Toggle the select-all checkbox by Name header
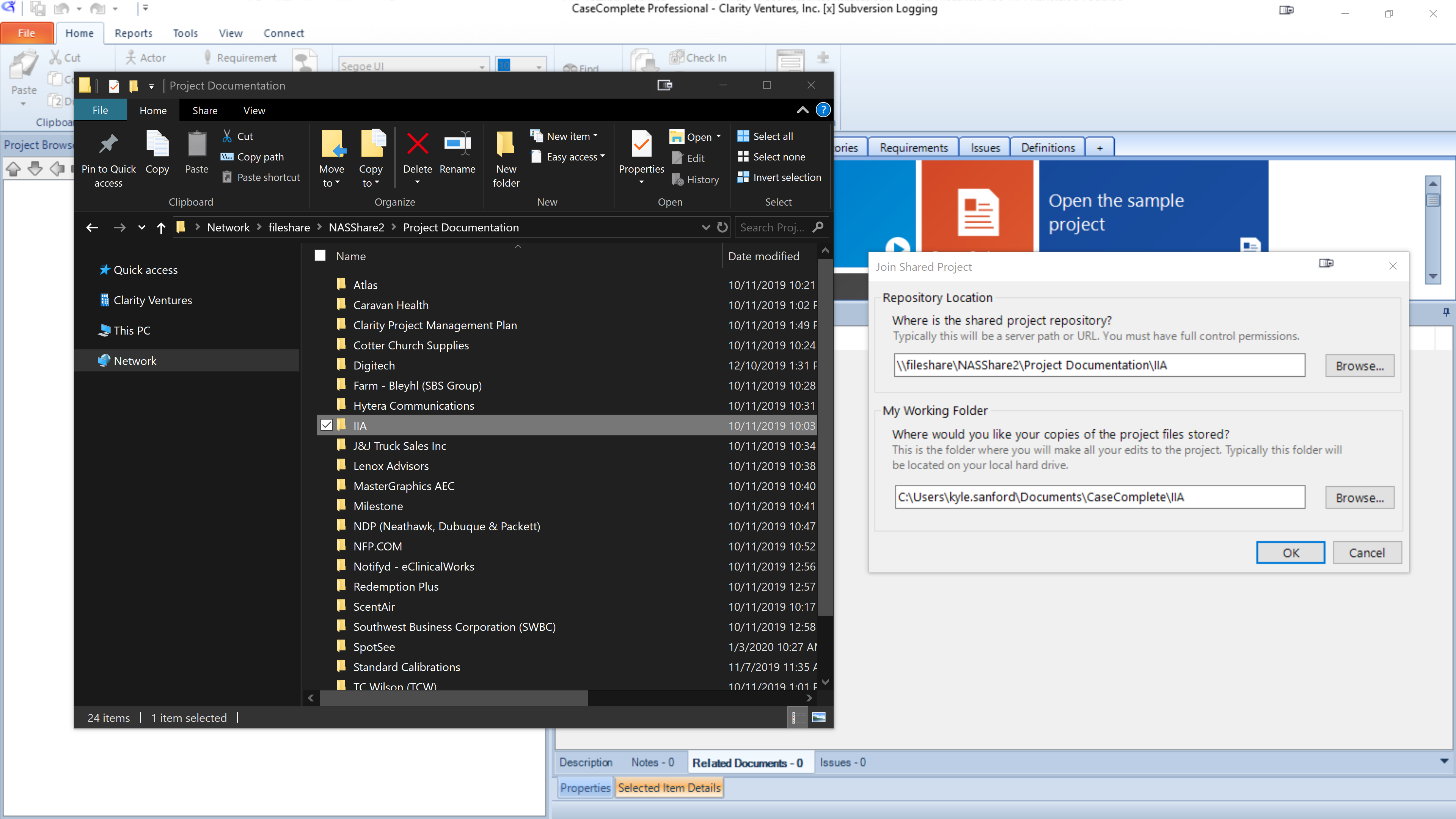The image size is (1456, 819). (320, 256)
